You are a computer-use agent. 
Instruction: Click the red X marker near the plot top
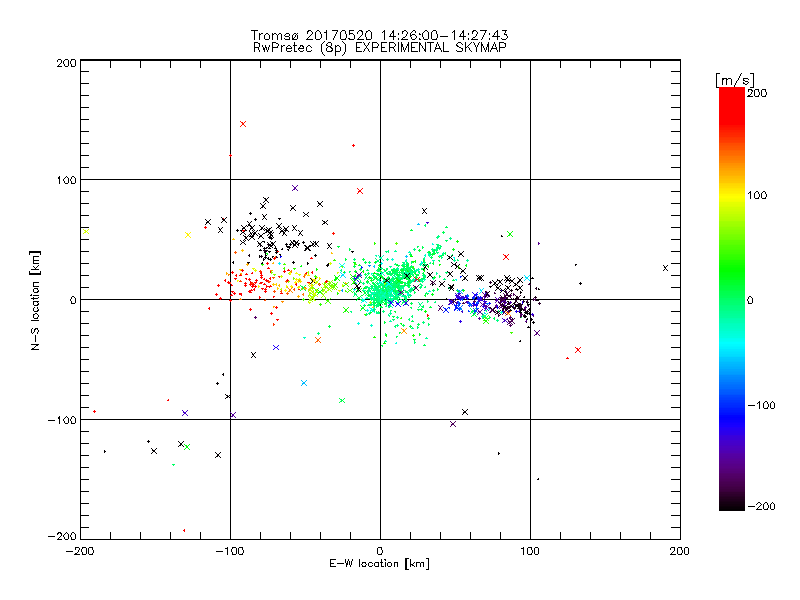[243, 124]
